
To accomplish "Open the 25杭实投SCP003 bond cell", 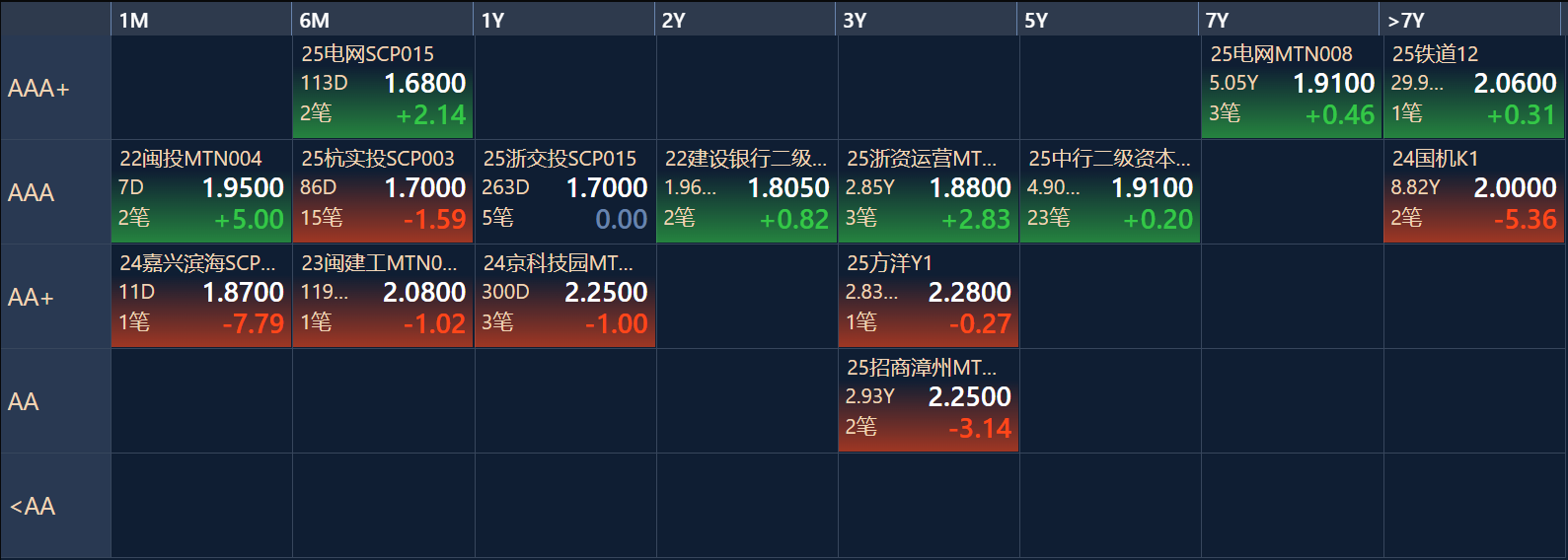I will pos(383,191).
